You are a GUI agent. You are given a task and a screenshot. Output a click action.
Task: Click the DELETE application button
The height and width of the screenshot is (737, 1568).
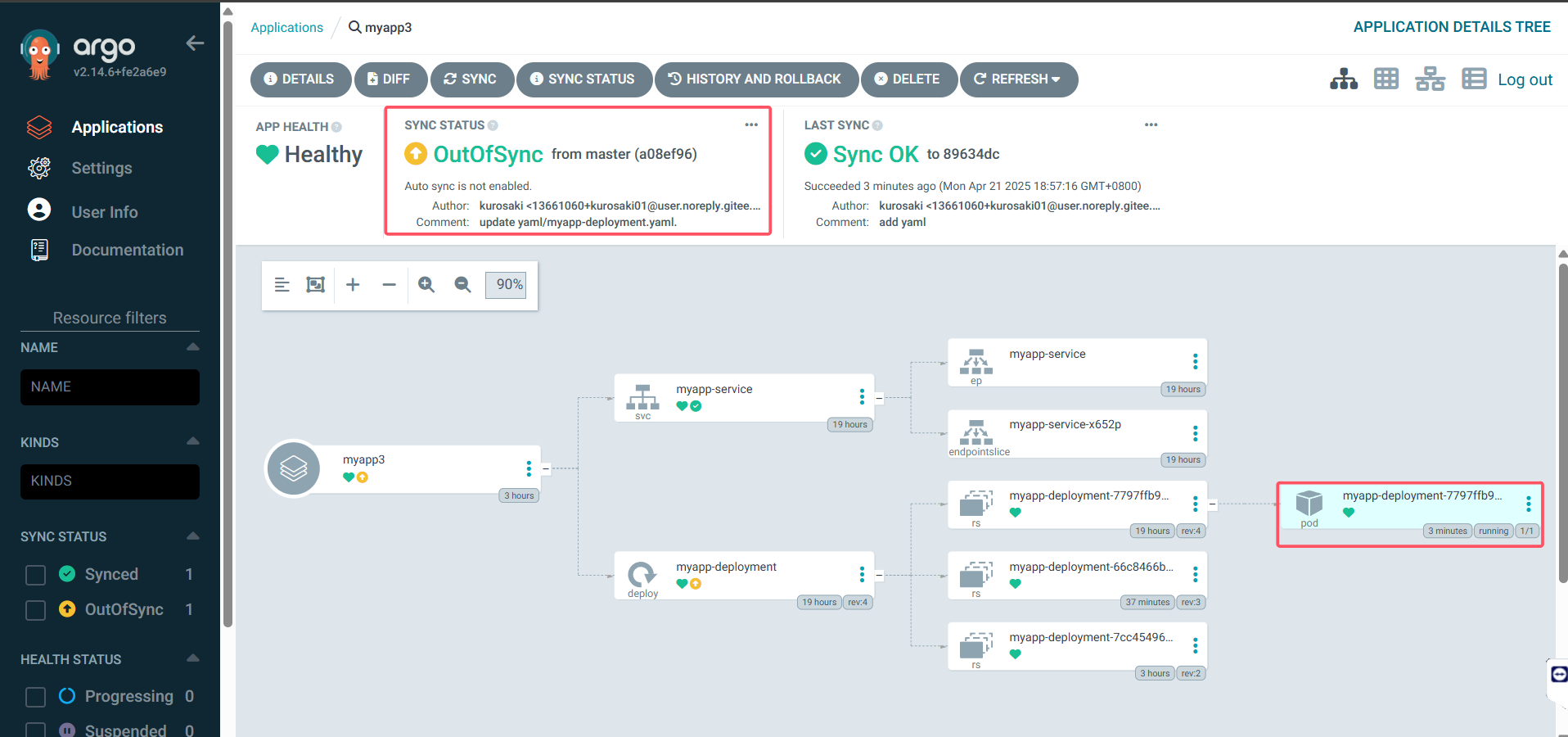tap(908, 79)
